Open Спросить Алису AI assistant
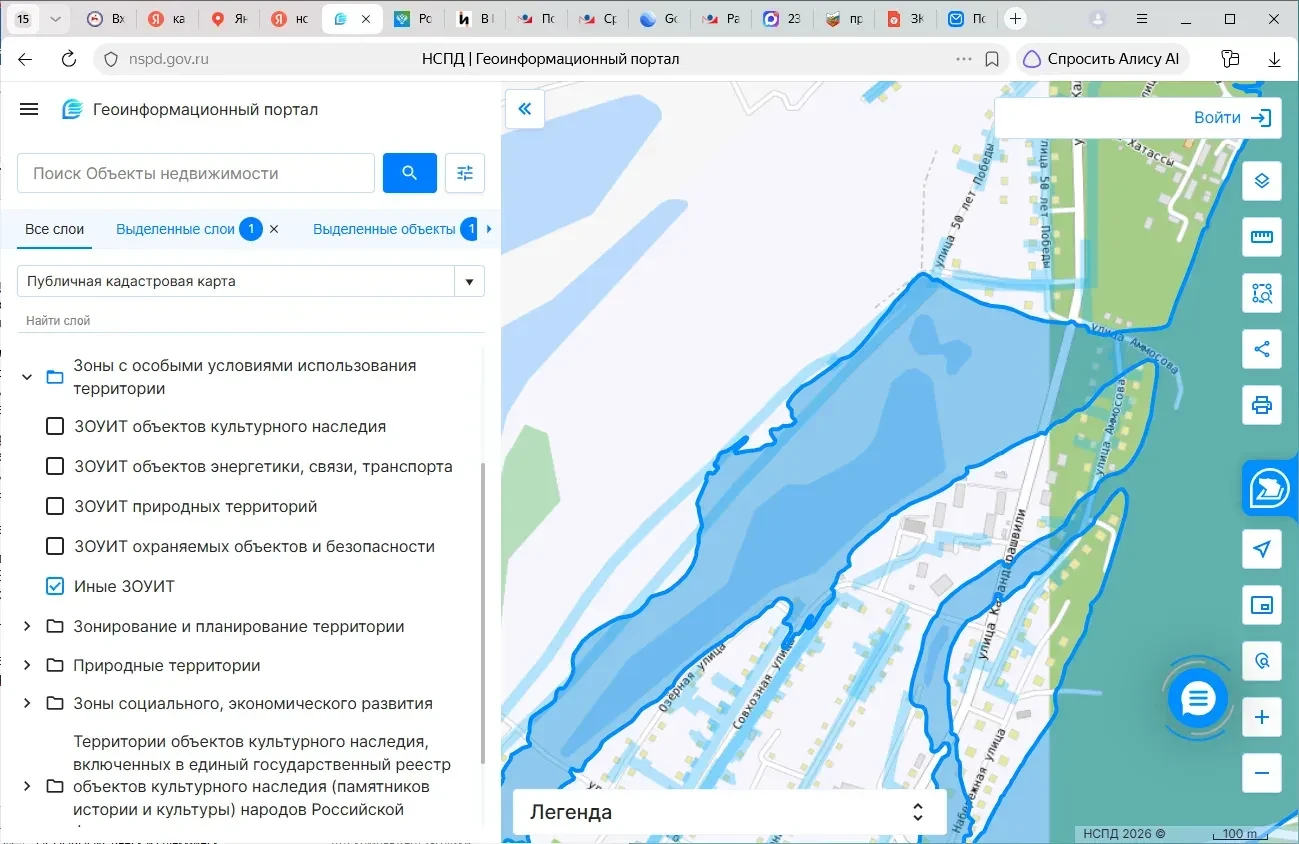This screenshot has width=1299, height=844. (x=1101, y=59)
